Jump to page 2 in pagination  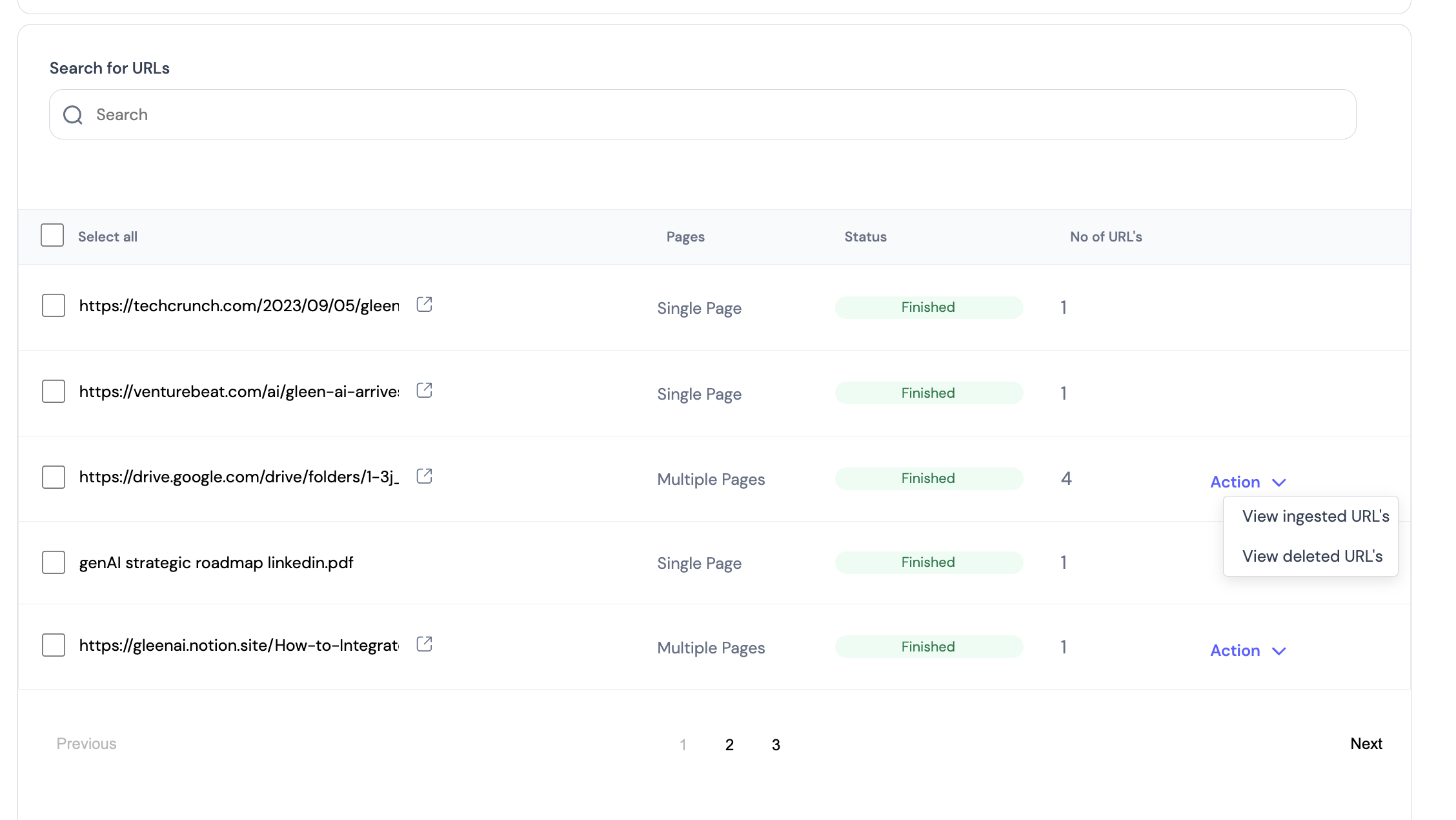(x=729, y=745)
